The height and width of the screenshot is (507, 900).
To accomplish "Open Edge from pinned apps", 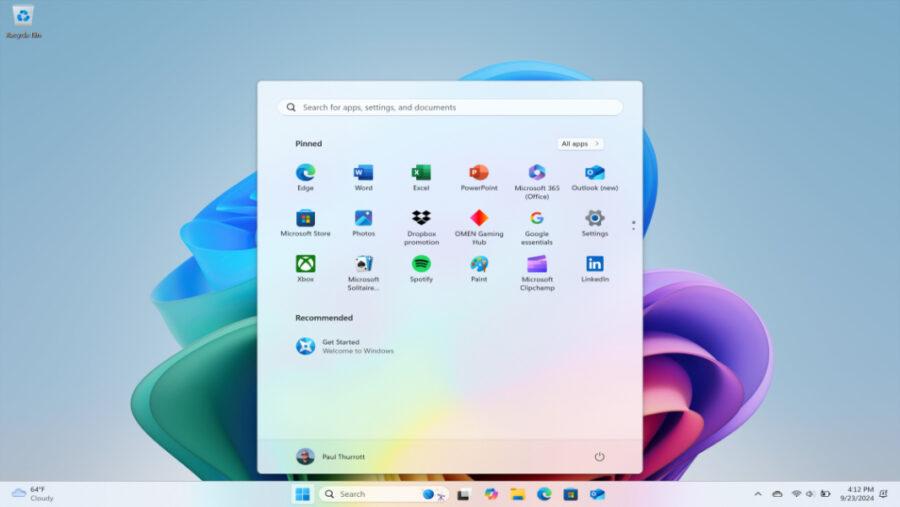I will coord(305,177).
